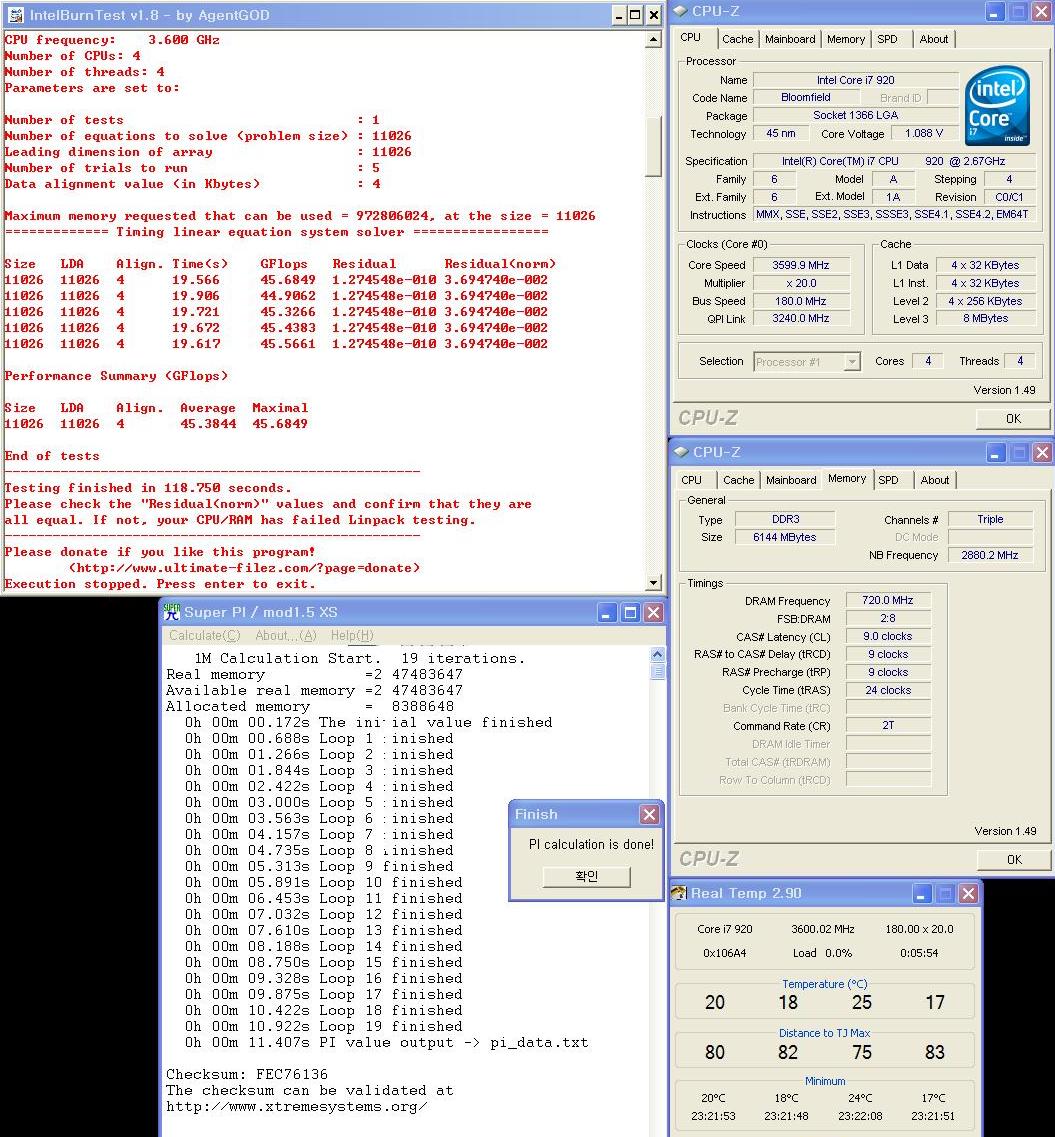Open the Cache tab in lower CPU-Z
The height and width of the screenshot is (1137, 1055).
pos(739,480)
